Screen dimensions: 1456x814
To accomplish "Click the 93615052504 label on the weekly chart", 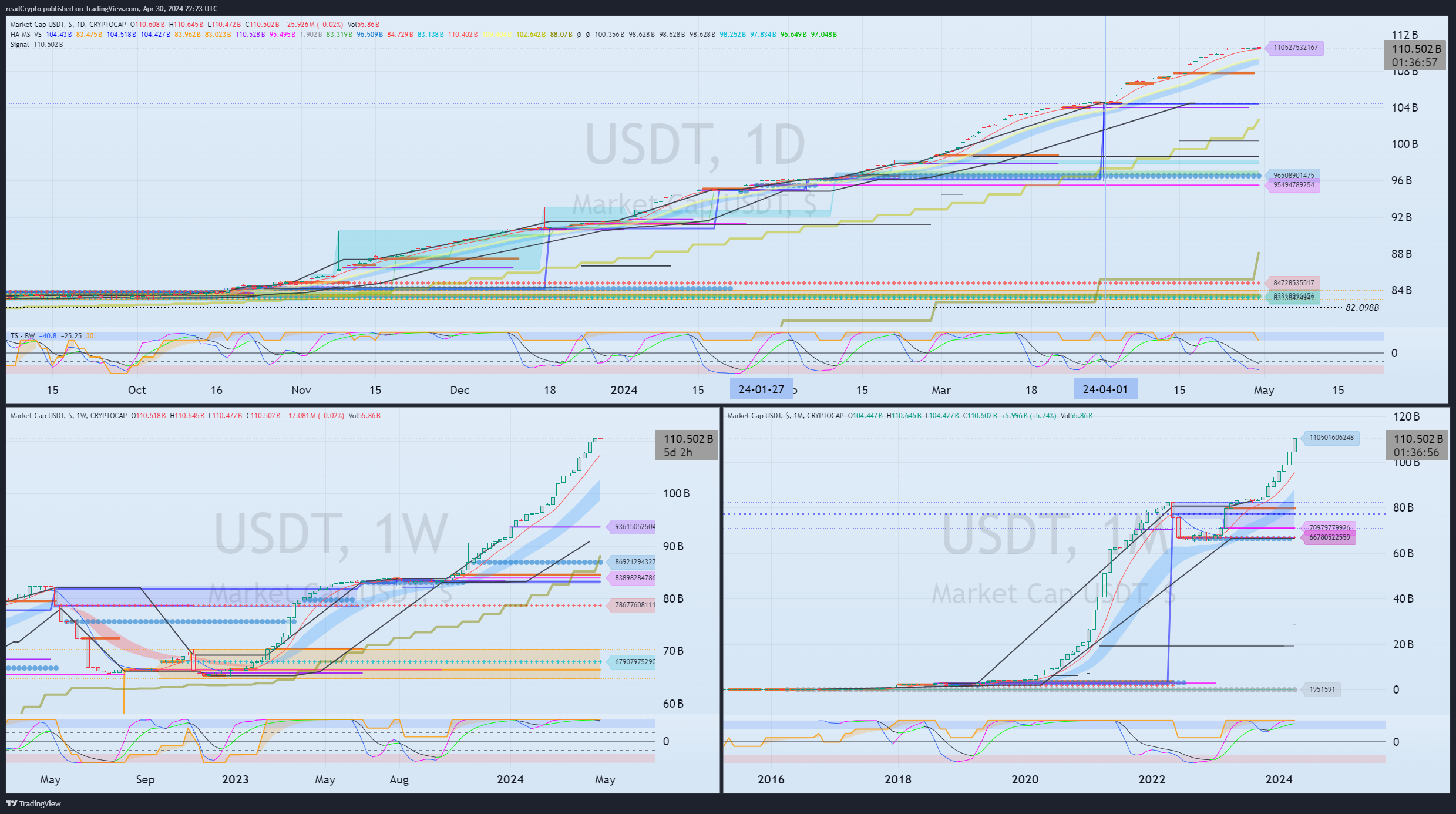I will 632,527.
